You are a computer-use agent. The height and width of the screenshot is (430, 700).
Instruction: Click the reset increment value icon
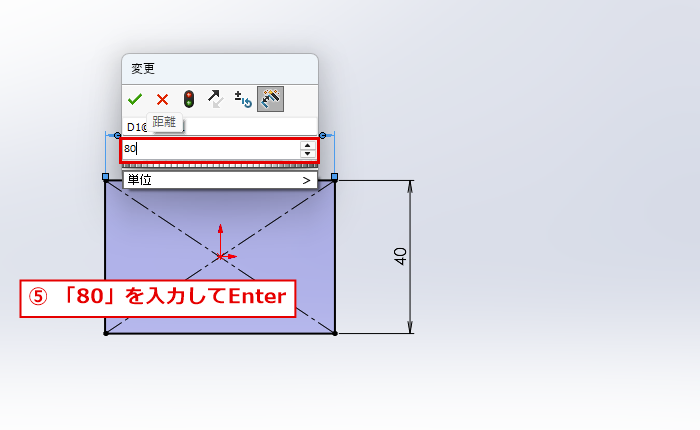(243, 99)
